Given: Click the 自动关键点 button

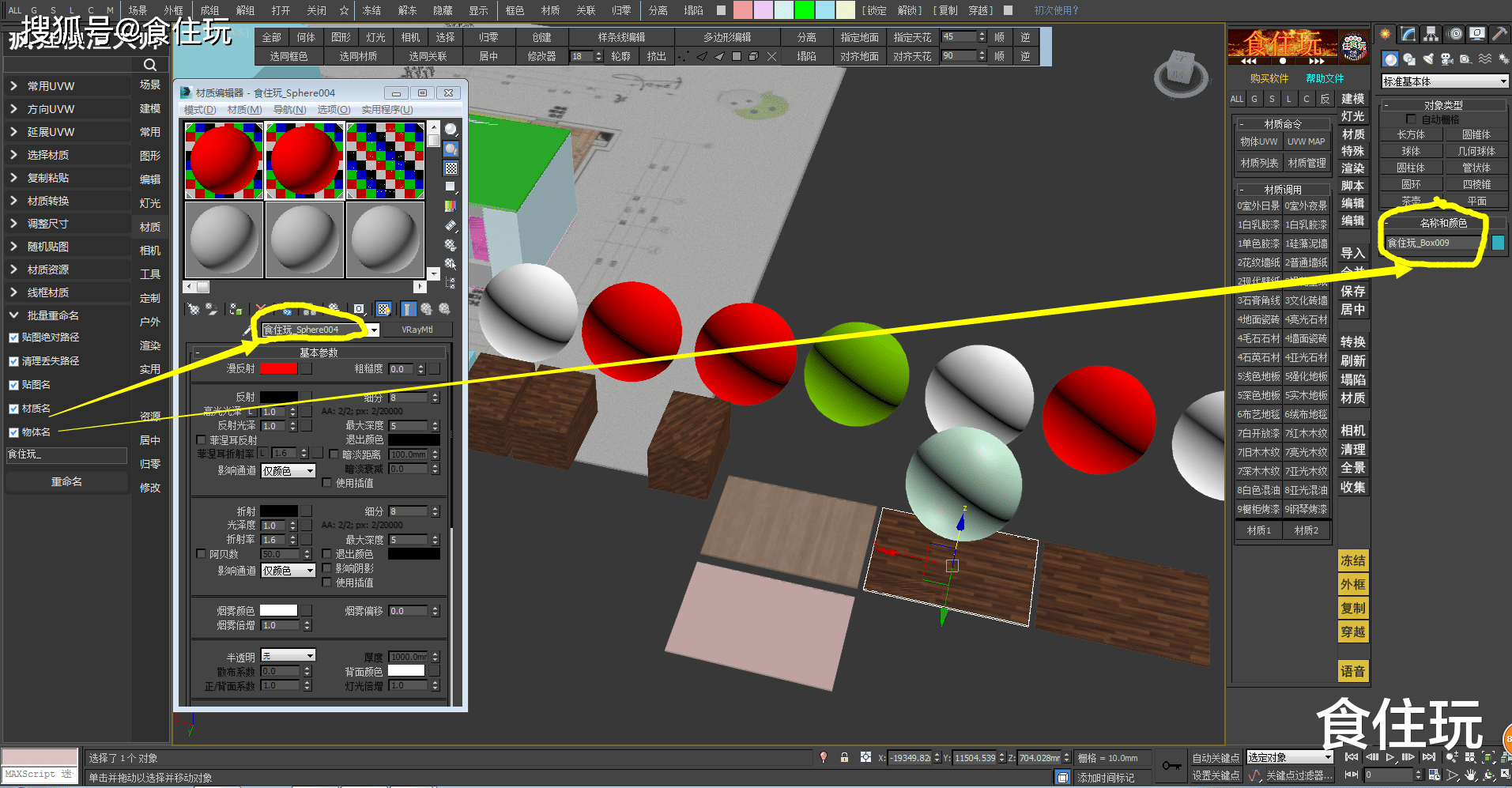Looking at the screenshot, I should click(x=1216, y=758).
